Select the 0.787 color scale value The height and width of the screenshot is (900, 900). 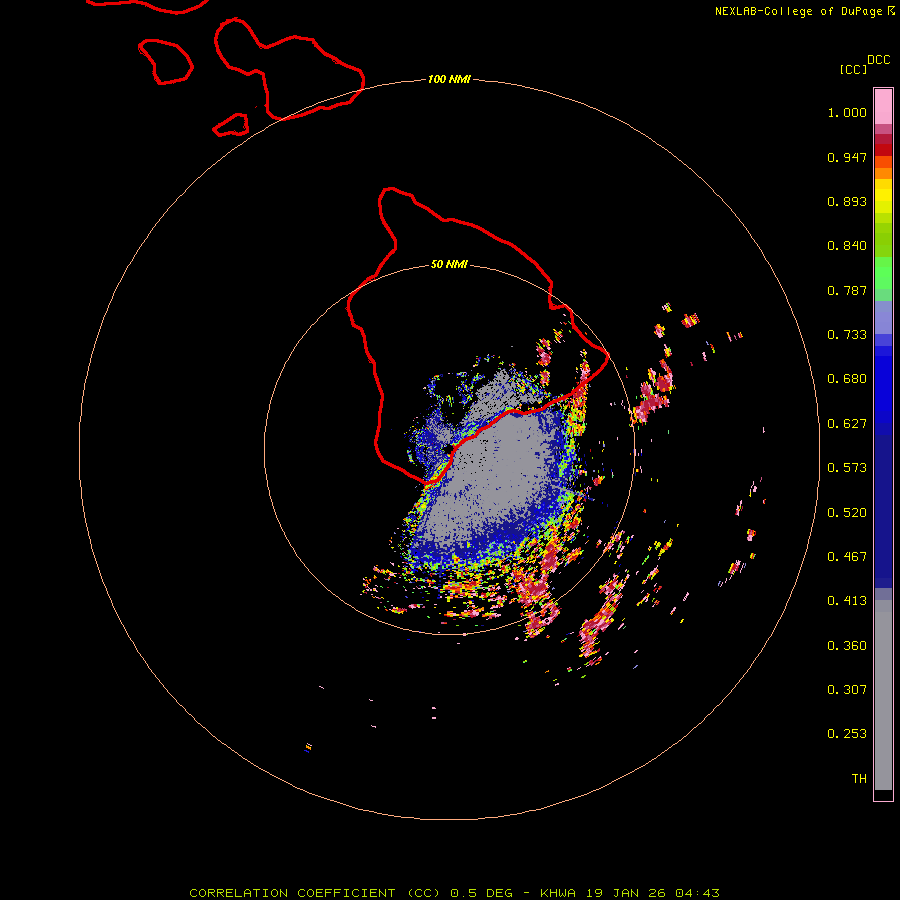847,290
